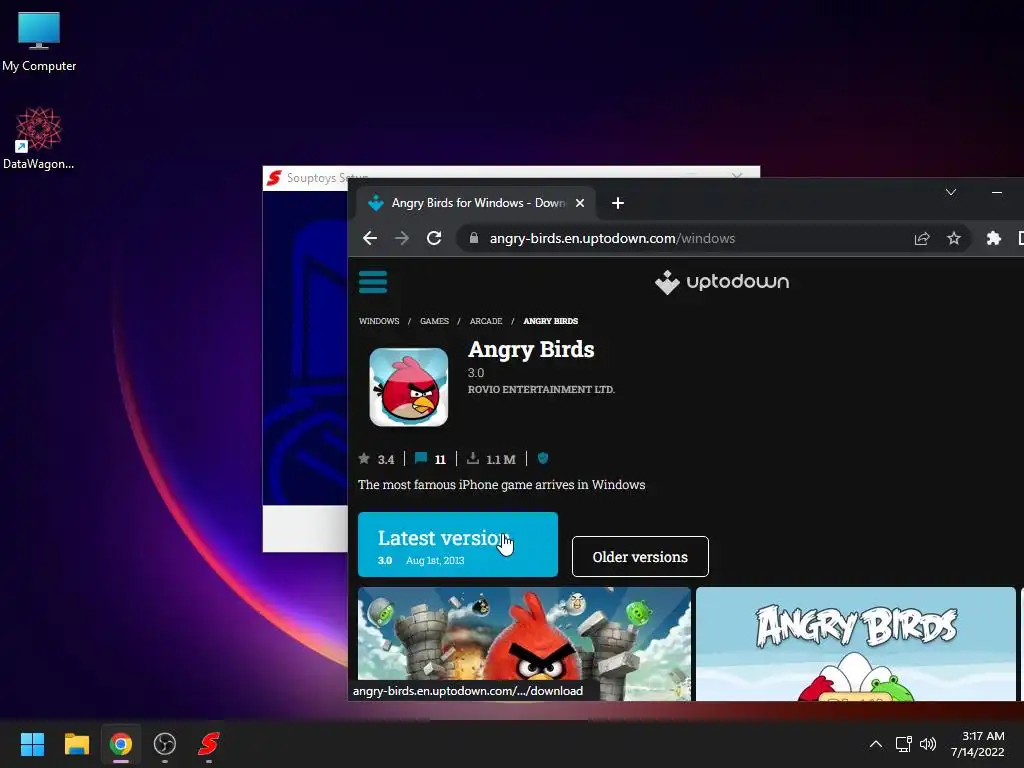The width and height of the screenshot is (1024, 768).
Task: Click the Angry Birds title heading
Action: click(x=531, y=349)
